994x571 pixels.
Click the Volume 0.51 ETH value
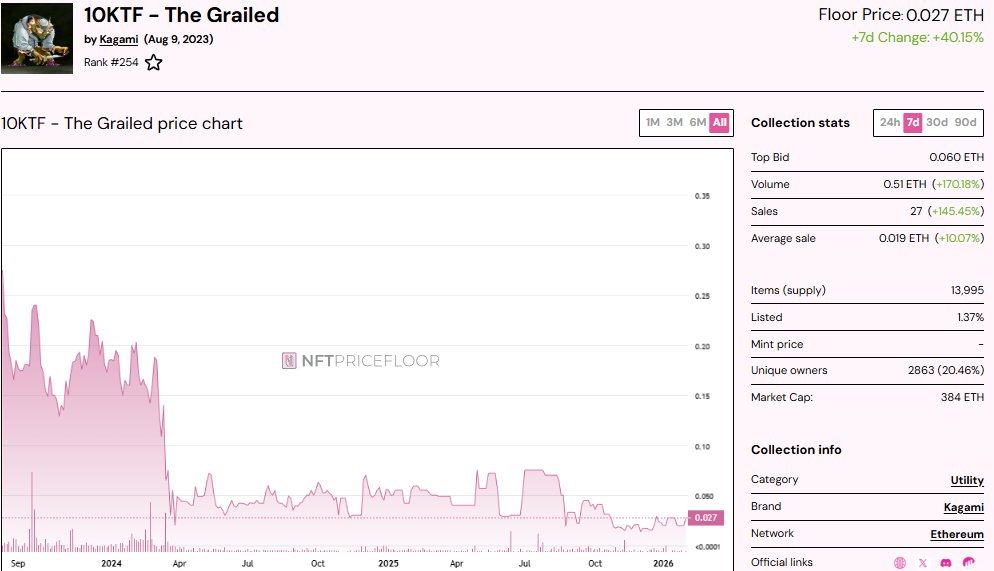click(x=905, y=184)
